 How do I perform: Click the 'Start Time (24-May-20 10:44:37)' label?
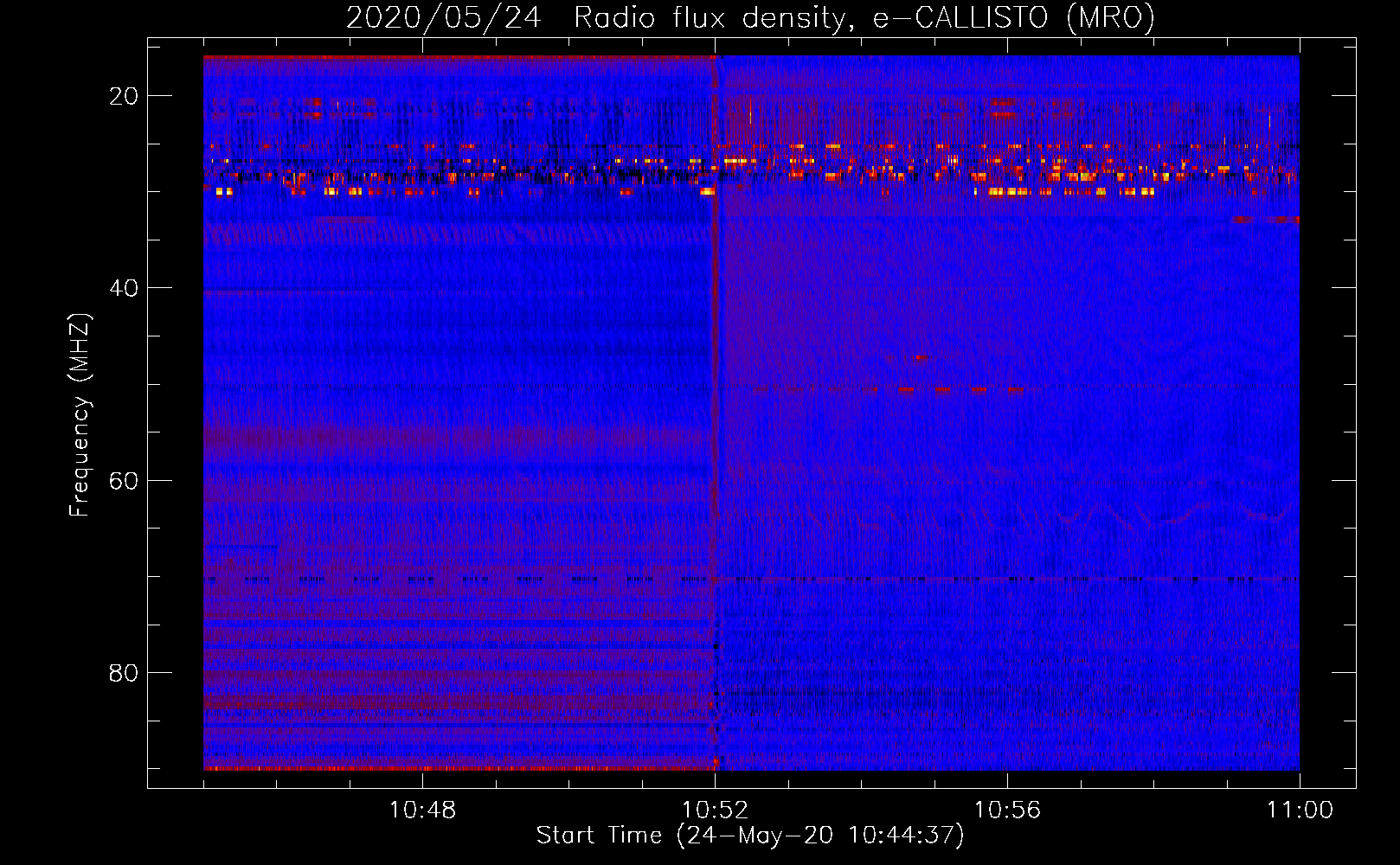point(750,836)
